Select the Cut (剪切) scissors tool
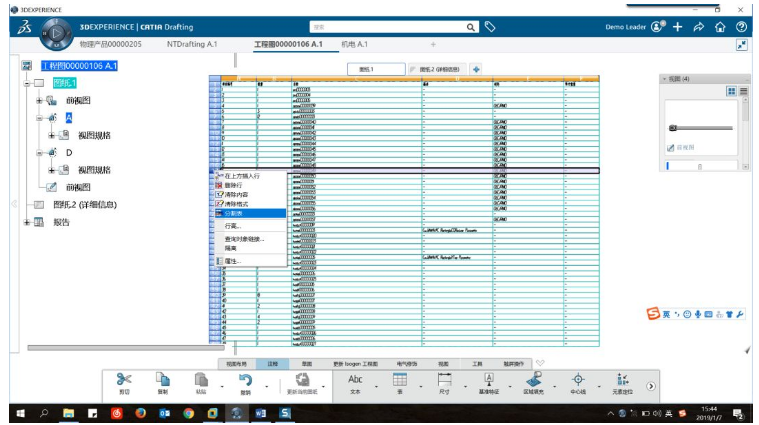This screenshot has width=759, height=425. click(124, 383)
